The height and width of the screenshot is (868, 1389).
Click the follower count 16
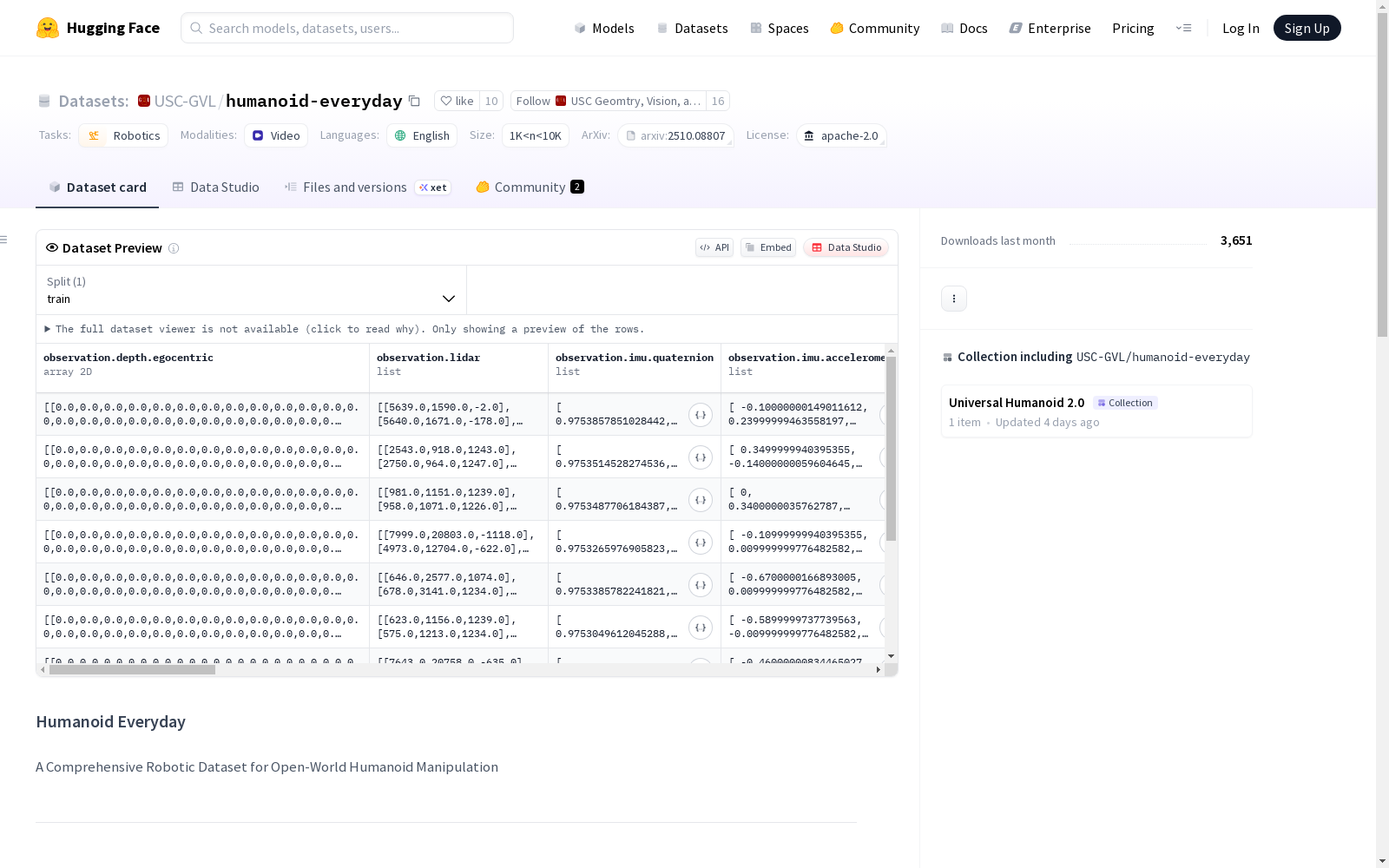pos(718,102)
